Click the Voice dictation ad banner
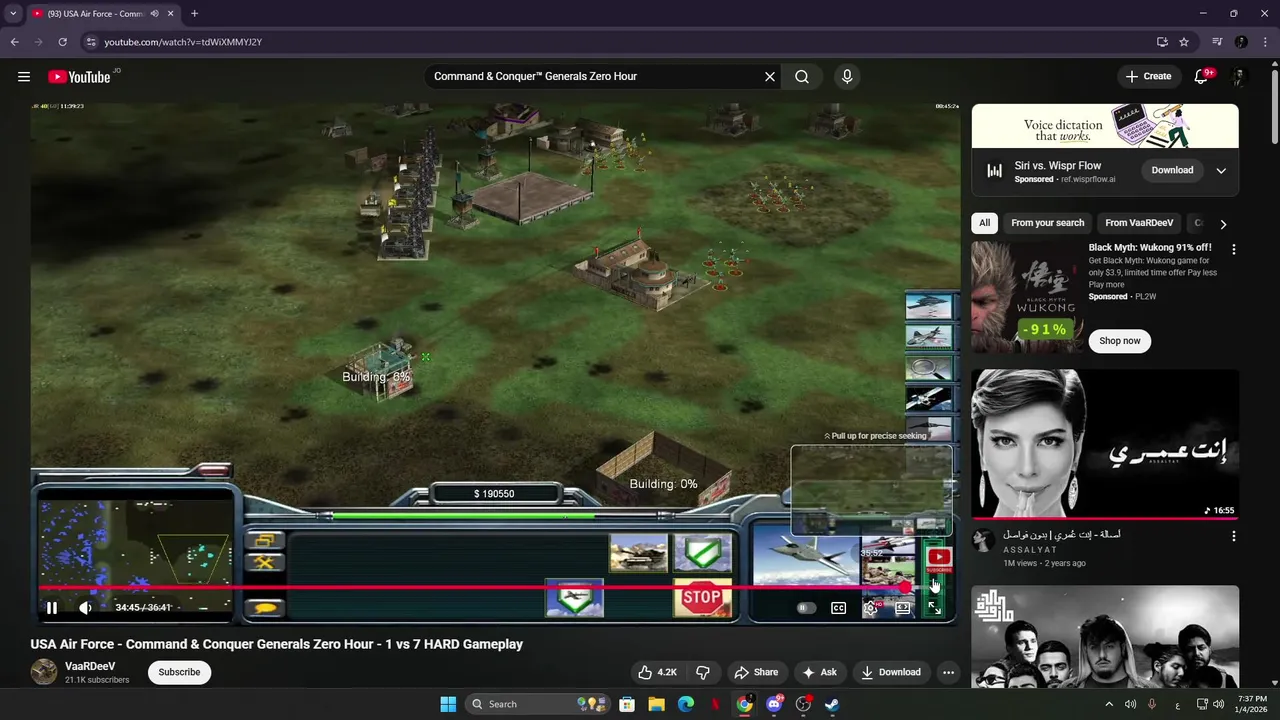Image resolution: width=1280 pixels, height=720 pixels. [1105, 126]
